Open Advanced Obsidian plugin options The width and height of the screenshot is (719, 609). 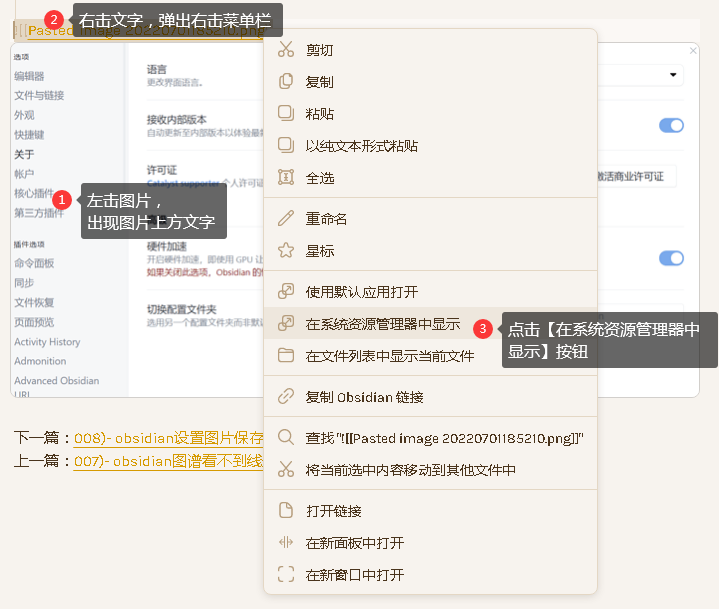coord(56,381)
